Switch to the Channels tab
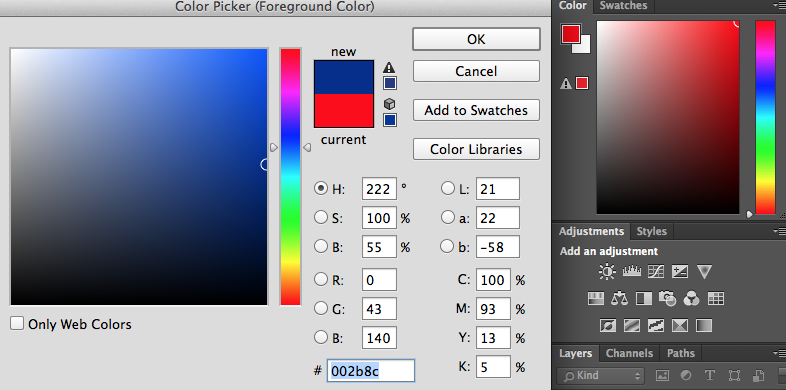Viewport: 786px width, 390px height. [x=629, y=353]
